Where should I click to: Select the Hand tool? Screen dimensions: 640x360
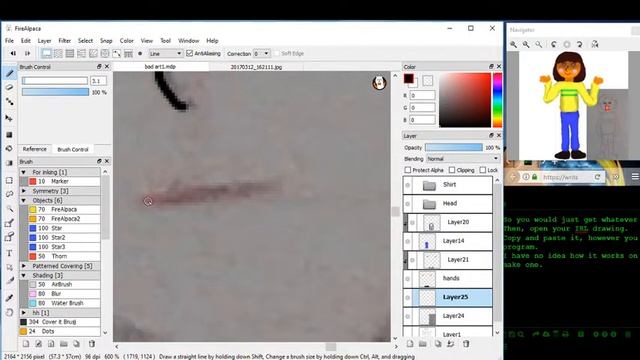[x=9, y=313]
